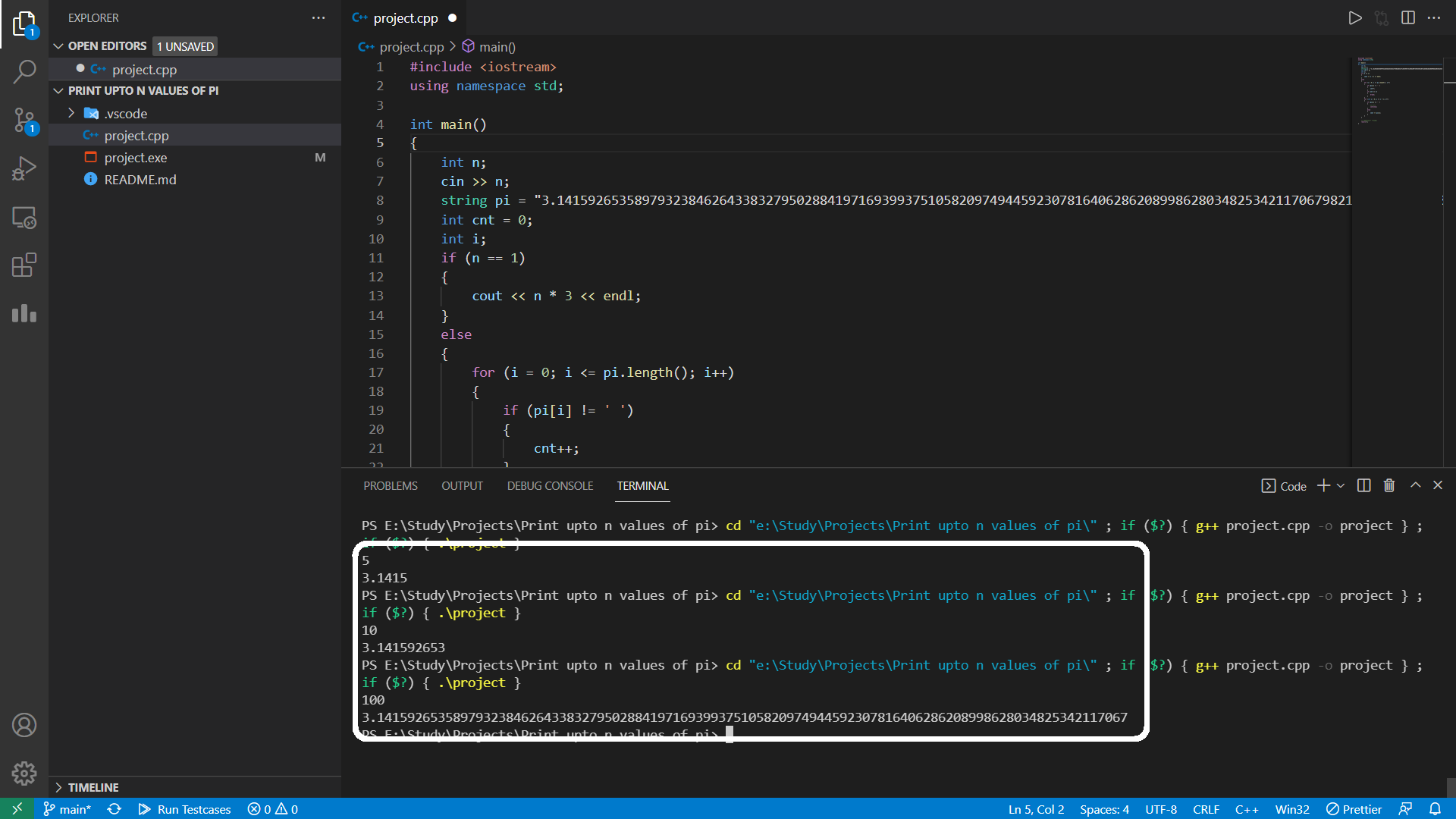Switch to the Debug Console tab

pyautogui.click(x=550, y=485)
